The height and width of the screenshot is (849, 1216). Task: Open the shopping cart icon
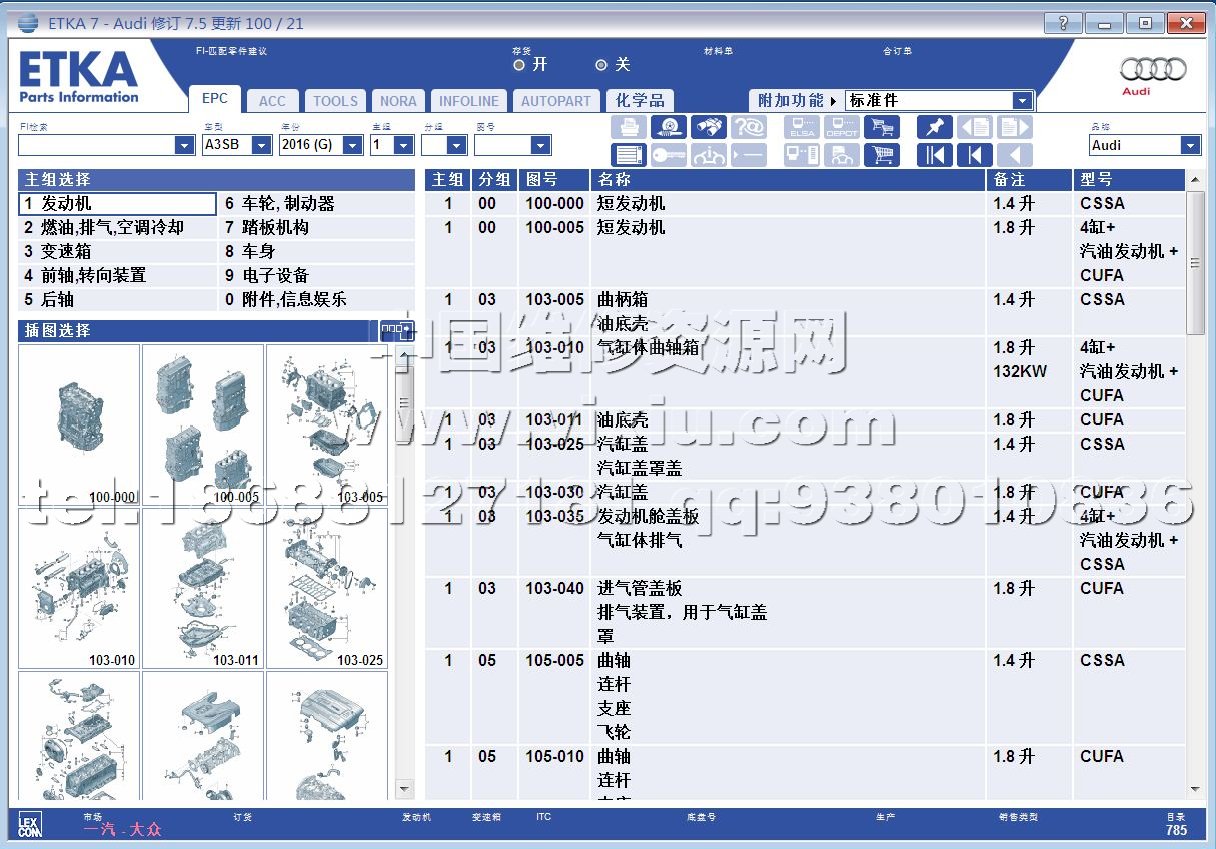(882, 155)
